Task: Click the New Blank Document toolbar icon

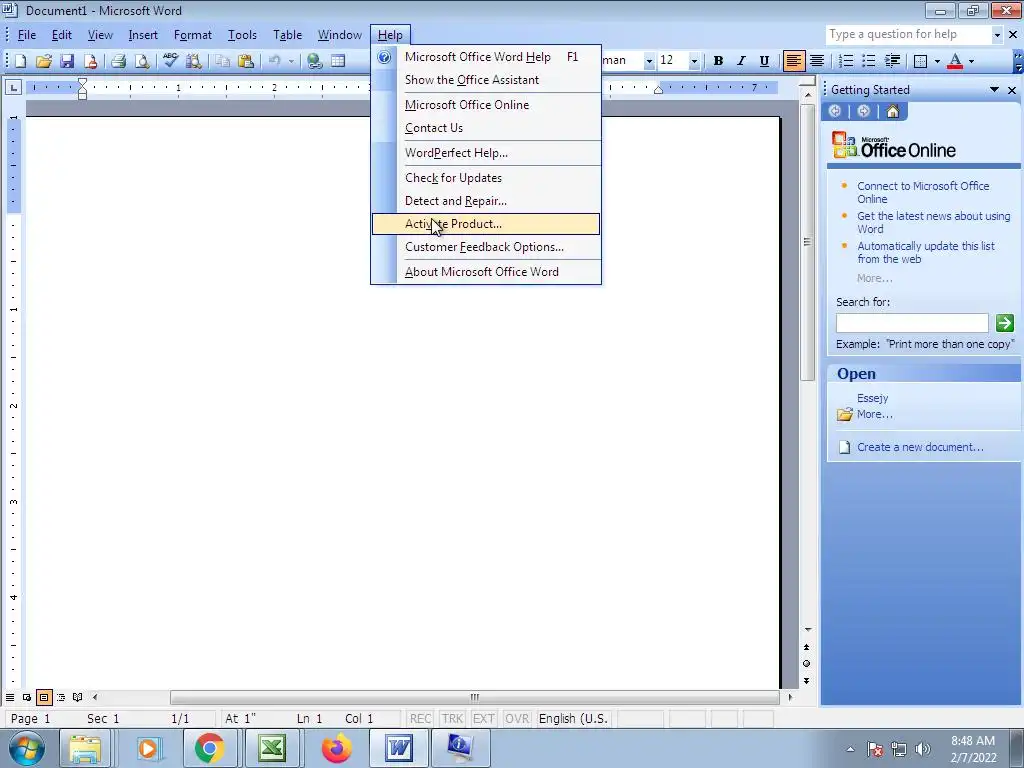Action: tap(20, 61)
